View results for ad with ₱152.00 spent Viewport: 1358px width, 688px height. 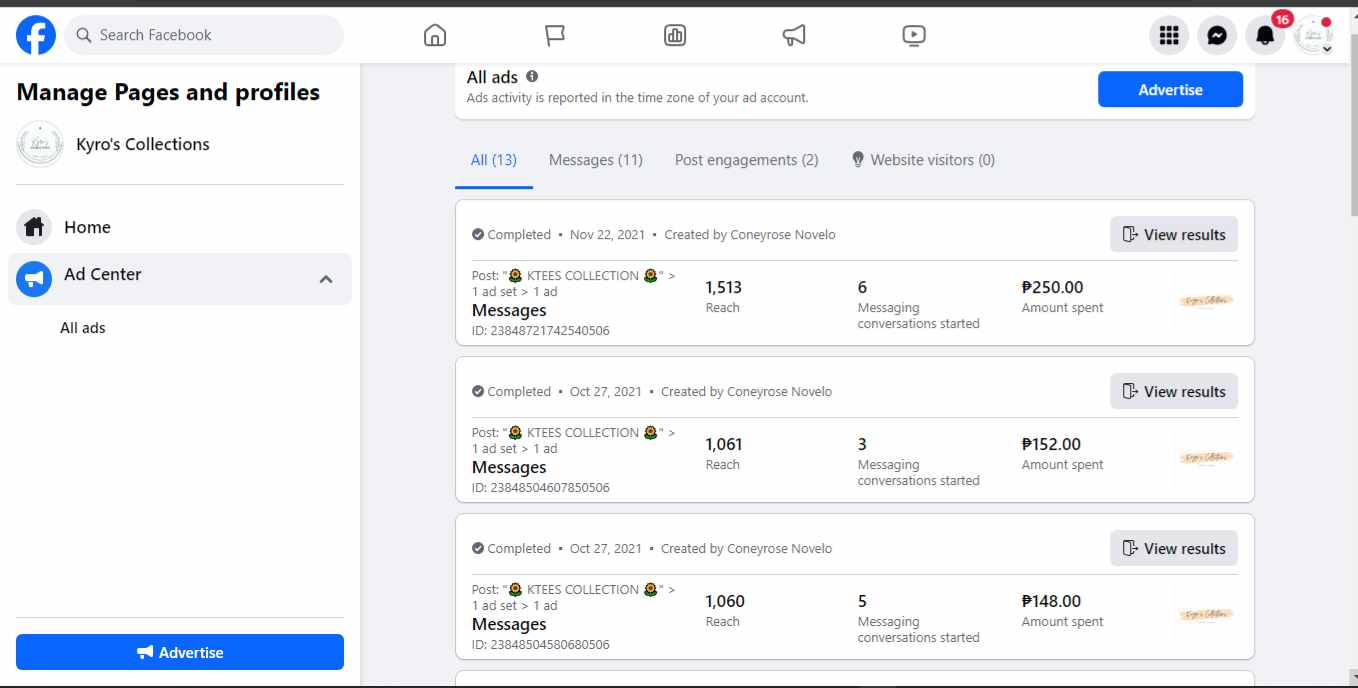click(1174, 391)
